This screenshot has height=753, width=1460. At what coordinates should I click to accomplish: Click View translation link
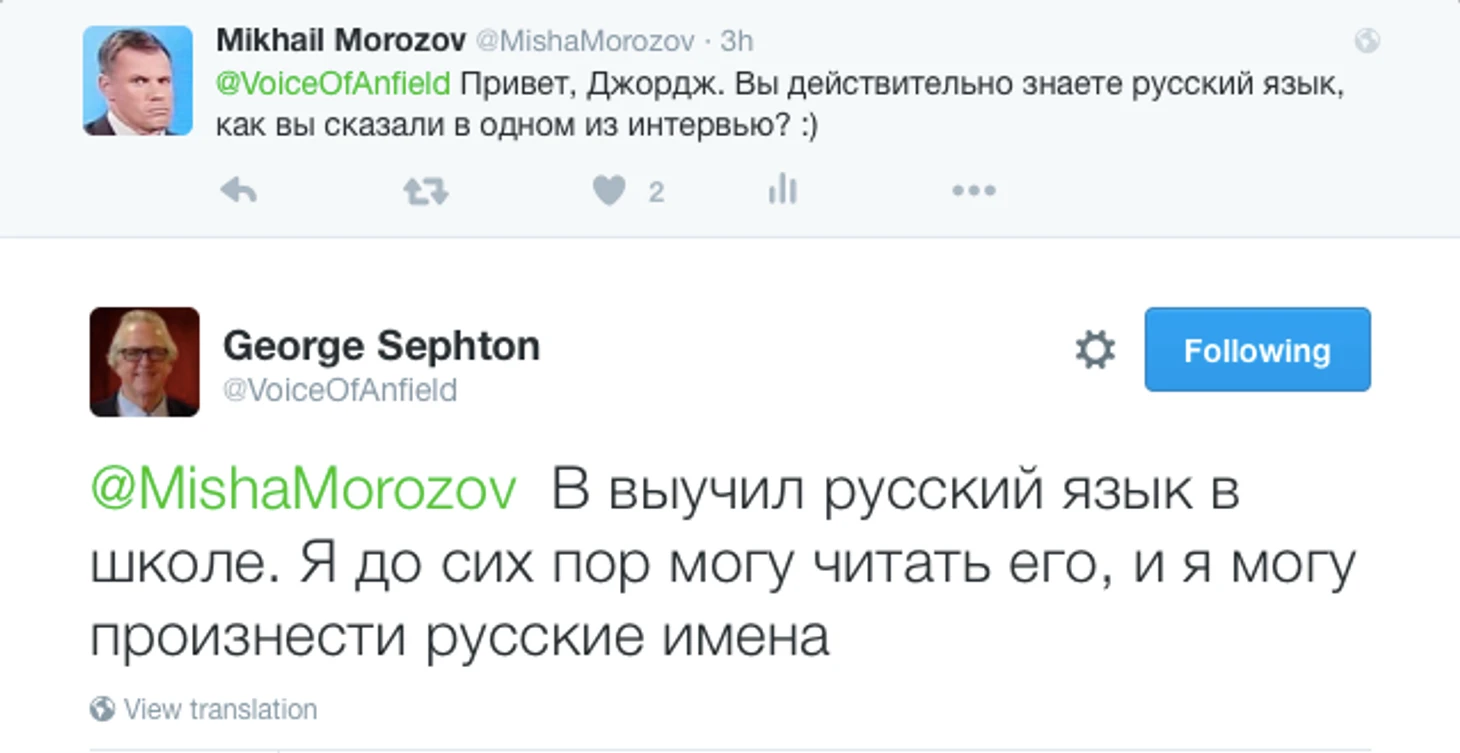point(220,709)
